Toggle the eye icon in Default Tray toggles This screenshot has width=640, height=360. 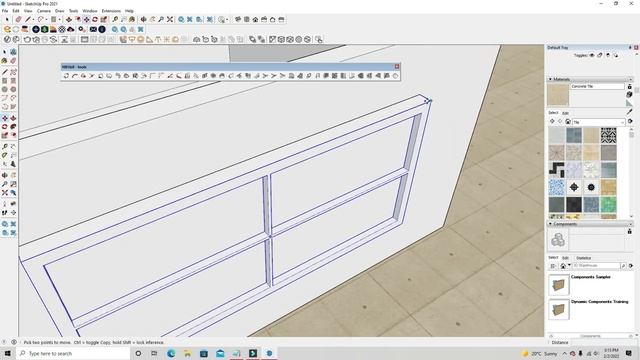(x=592, y=55)
